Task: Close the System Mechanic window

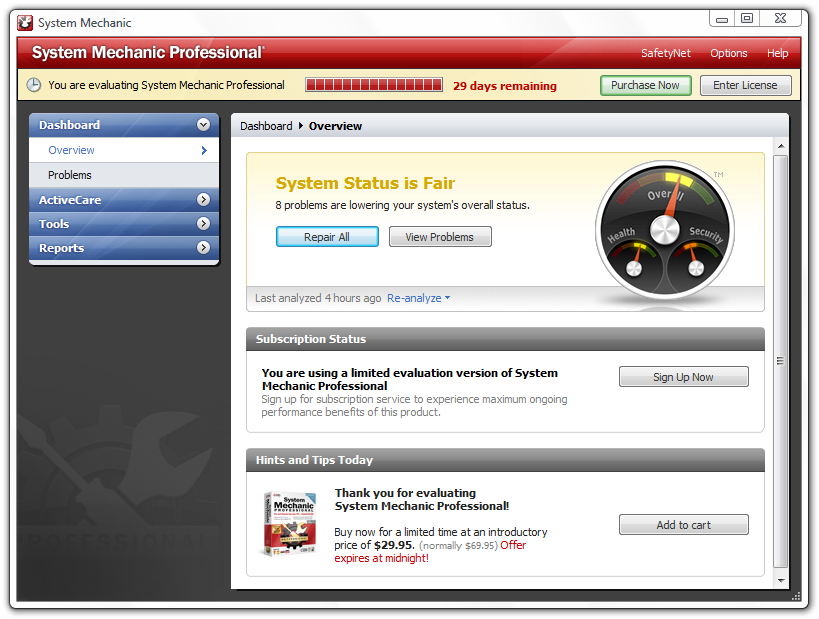Action: 780,18
